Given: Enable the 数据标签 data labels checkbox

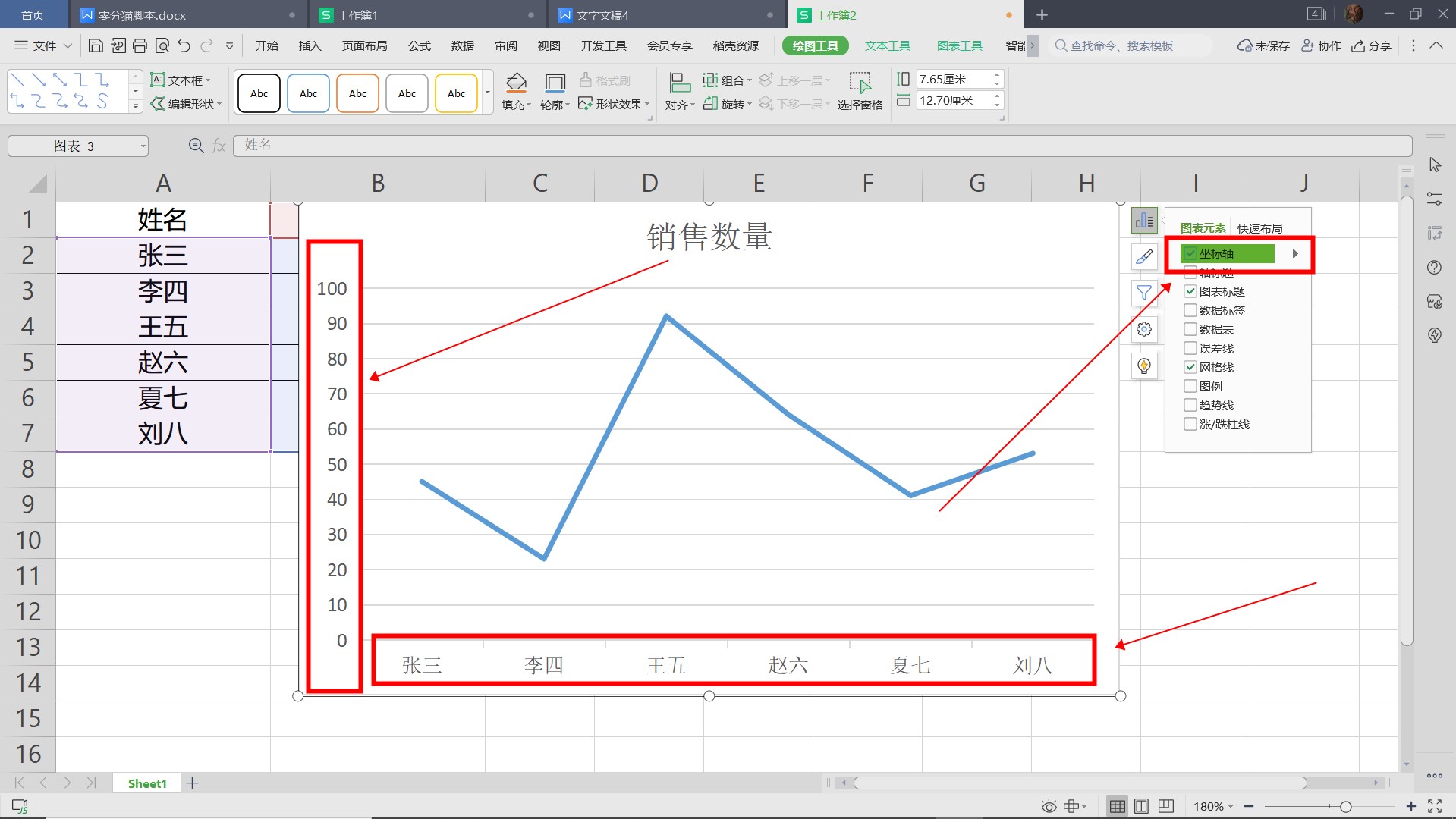Looking at the screenshot, I should 1190,310.
